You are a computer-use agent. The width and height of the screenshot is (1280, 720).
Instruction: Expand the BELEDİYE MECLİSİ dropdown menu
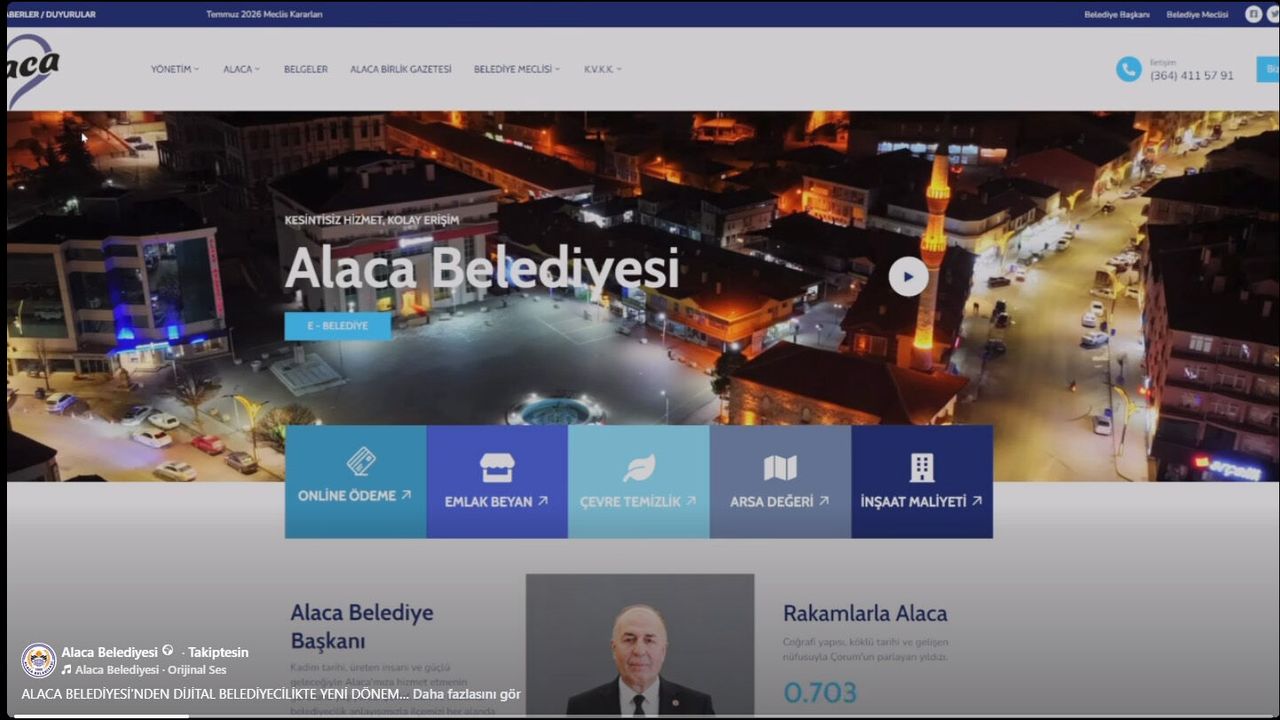[x=517, y=69]
